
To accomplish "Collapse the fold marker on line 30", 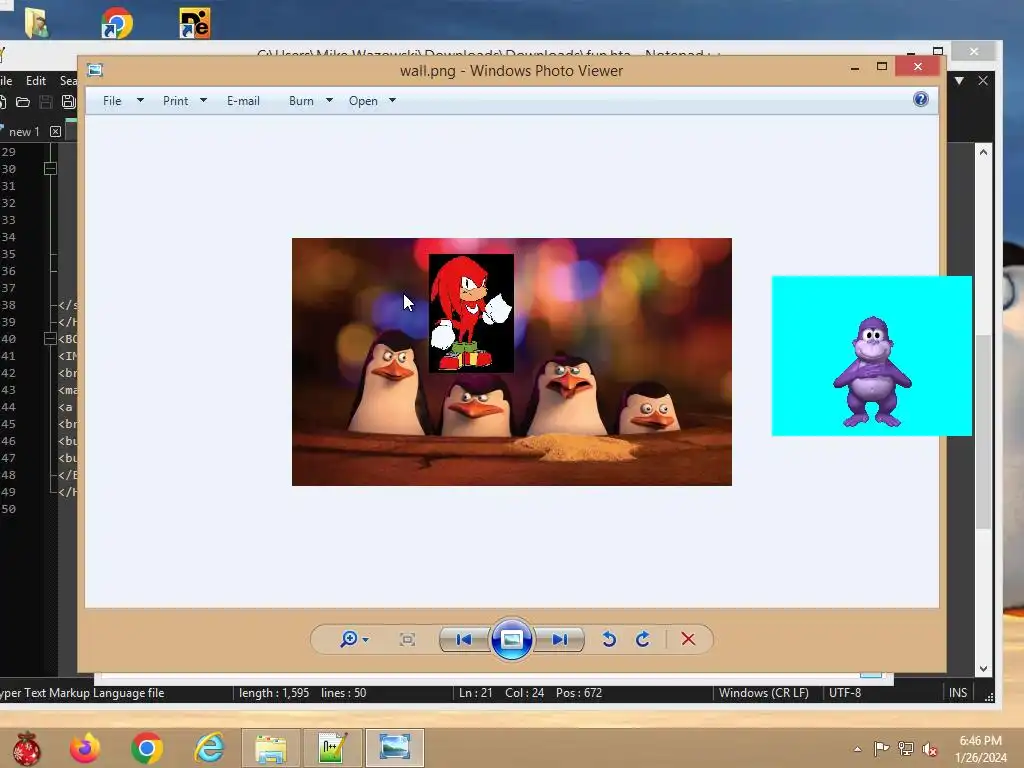I will coord(50,168).
